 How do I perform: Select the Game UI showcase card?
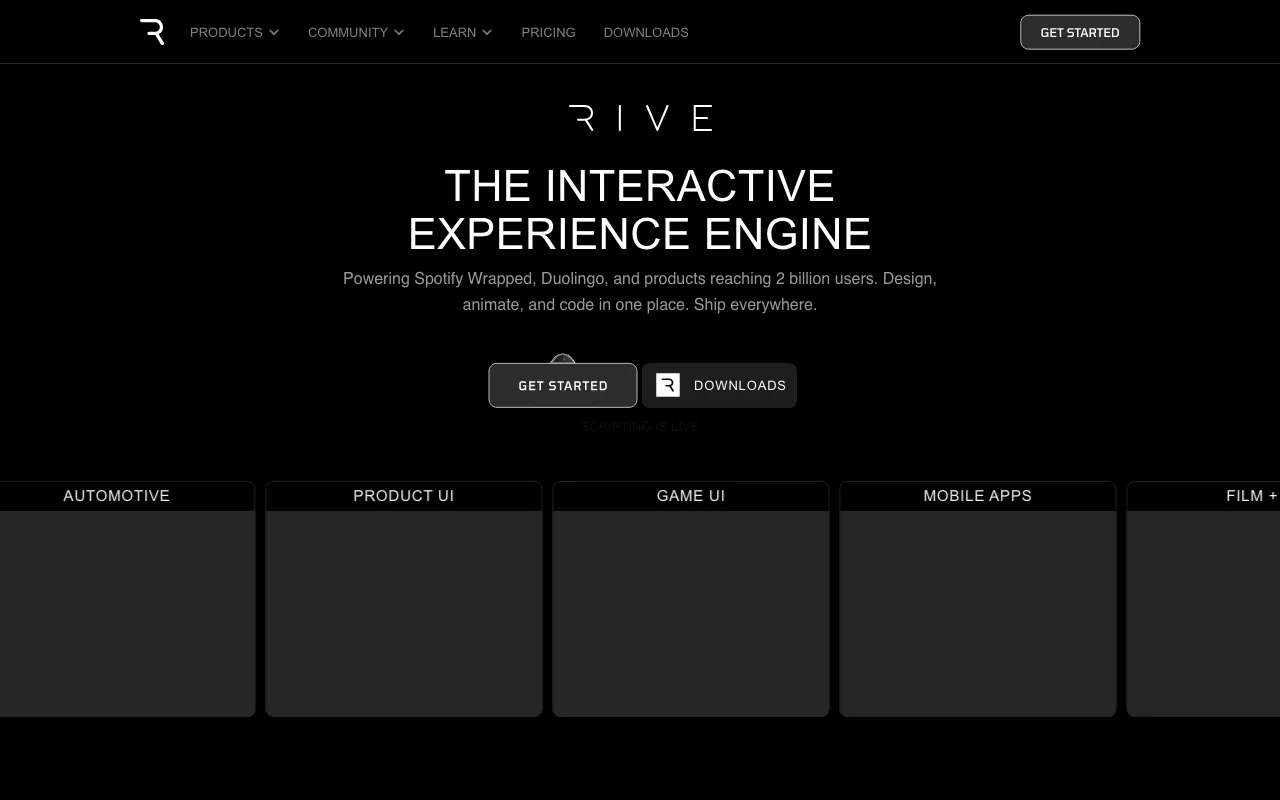[x=691, y=599]
